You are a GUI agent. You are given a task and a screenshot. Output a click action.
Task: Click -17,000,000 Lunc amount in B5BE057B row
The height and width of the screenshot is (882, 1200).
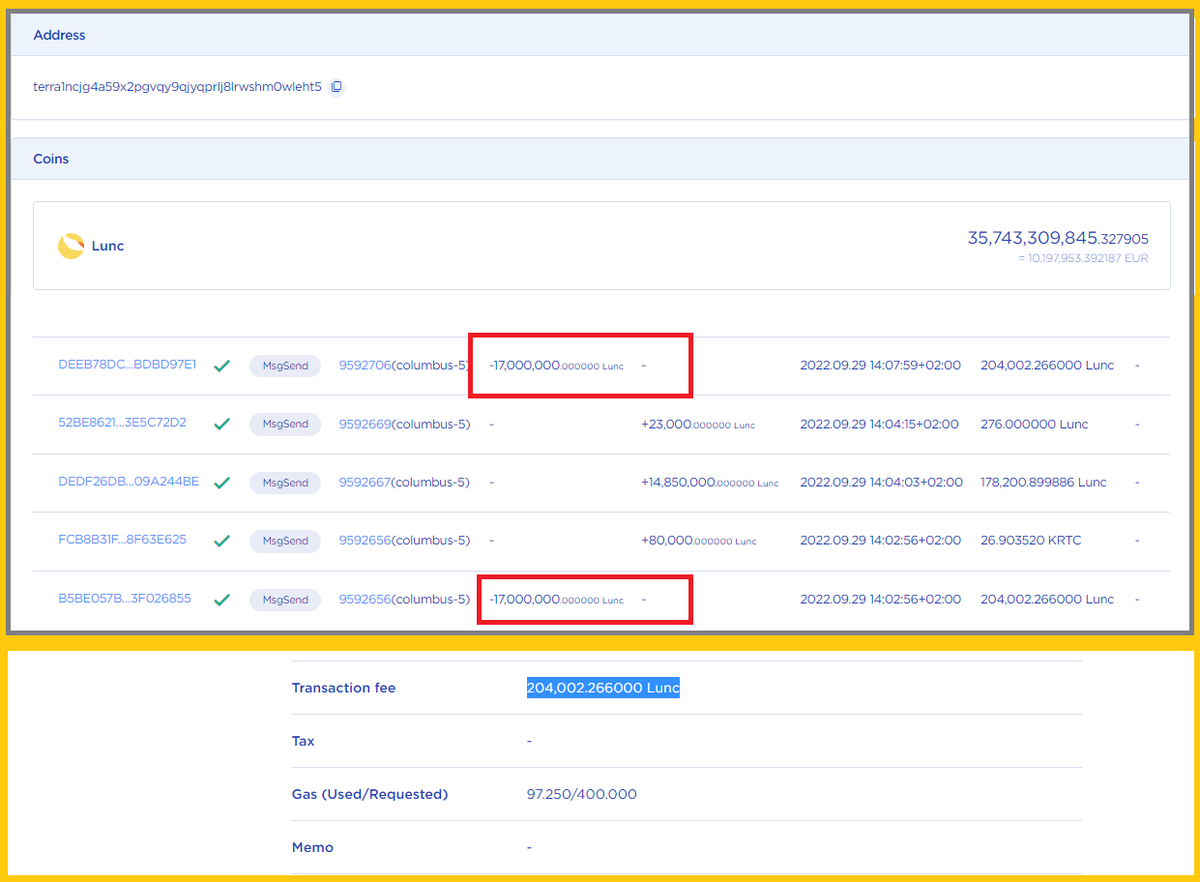tap(556, 600)
